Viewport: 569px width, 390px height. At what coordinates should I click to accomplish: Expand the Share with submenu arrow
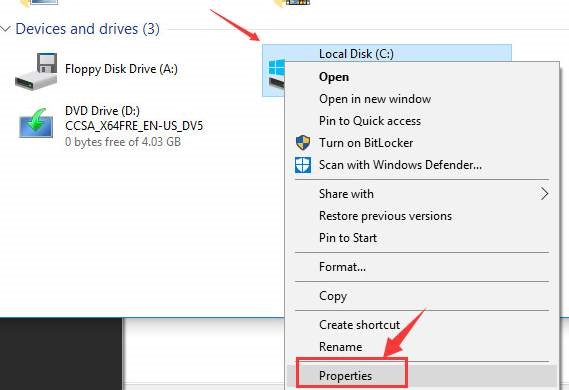click(x=544, y=194)
